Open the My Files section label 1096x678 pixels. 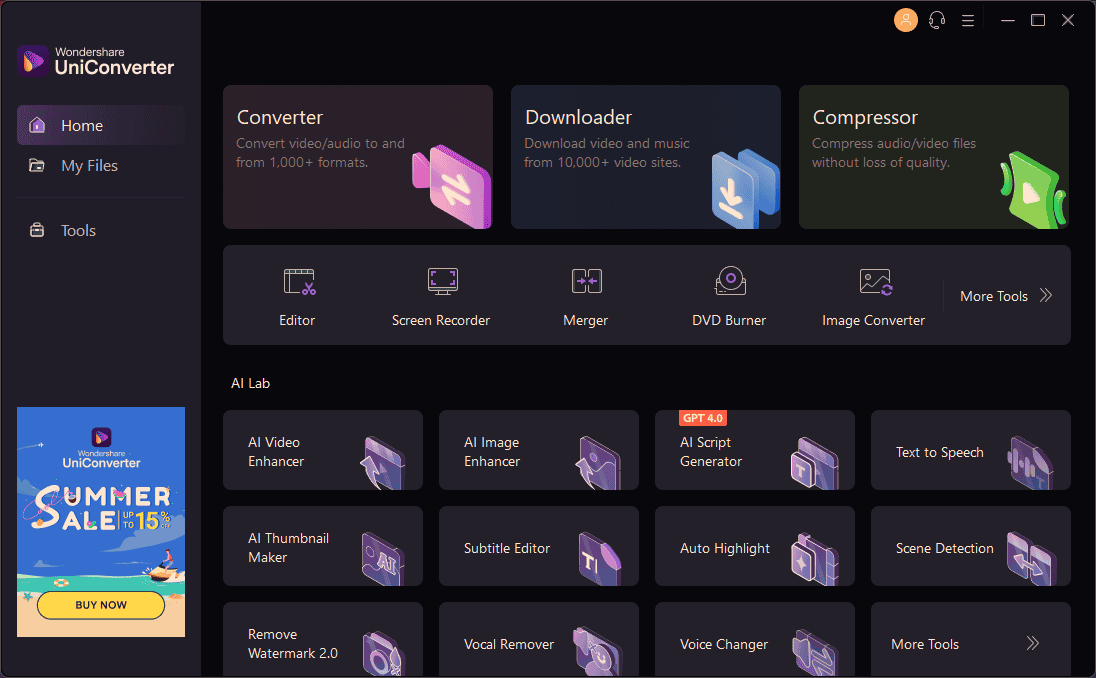point(89,166)
